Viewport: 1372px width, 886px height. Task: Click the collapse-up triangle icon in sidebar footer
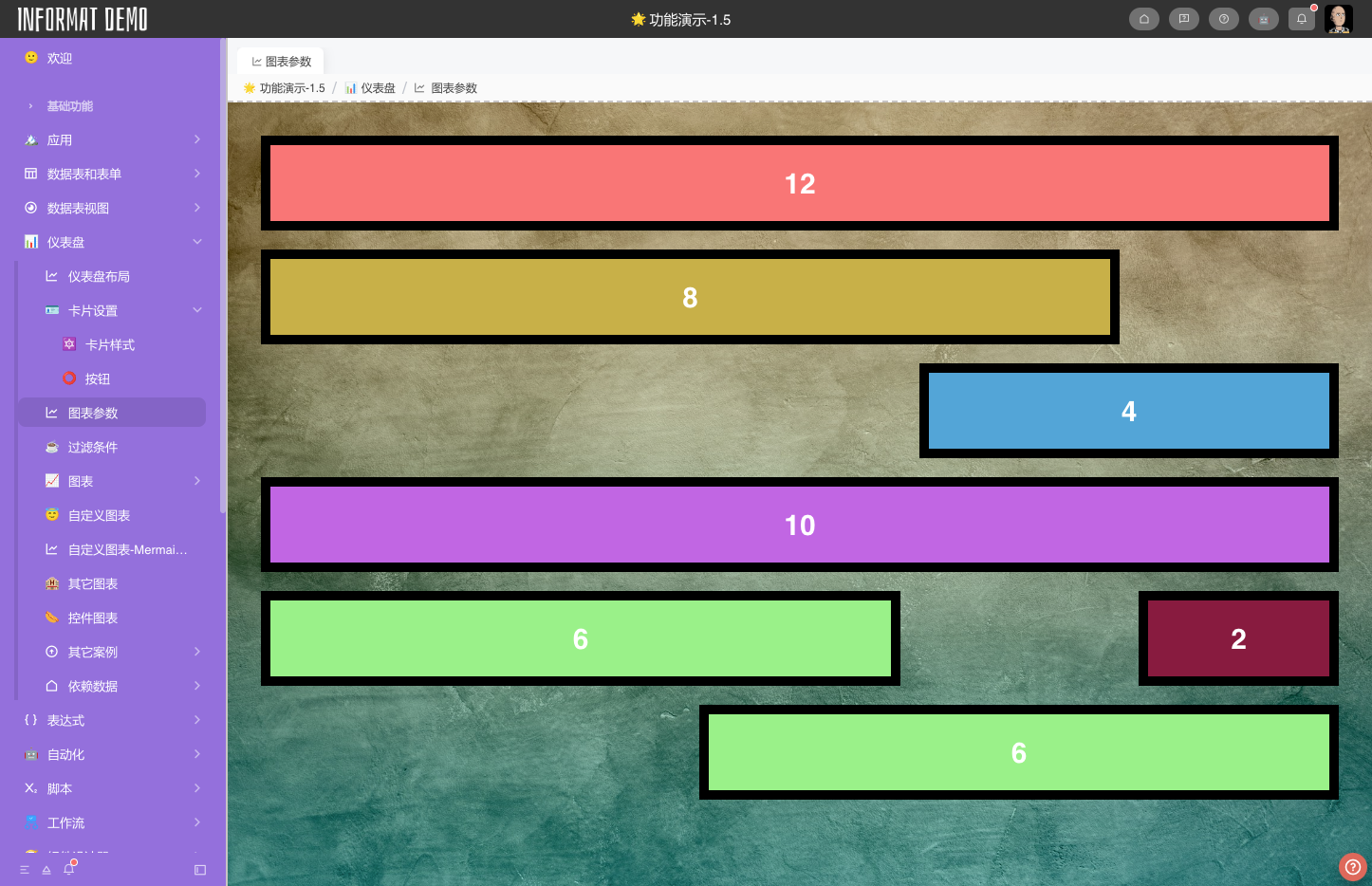[46, 870]
